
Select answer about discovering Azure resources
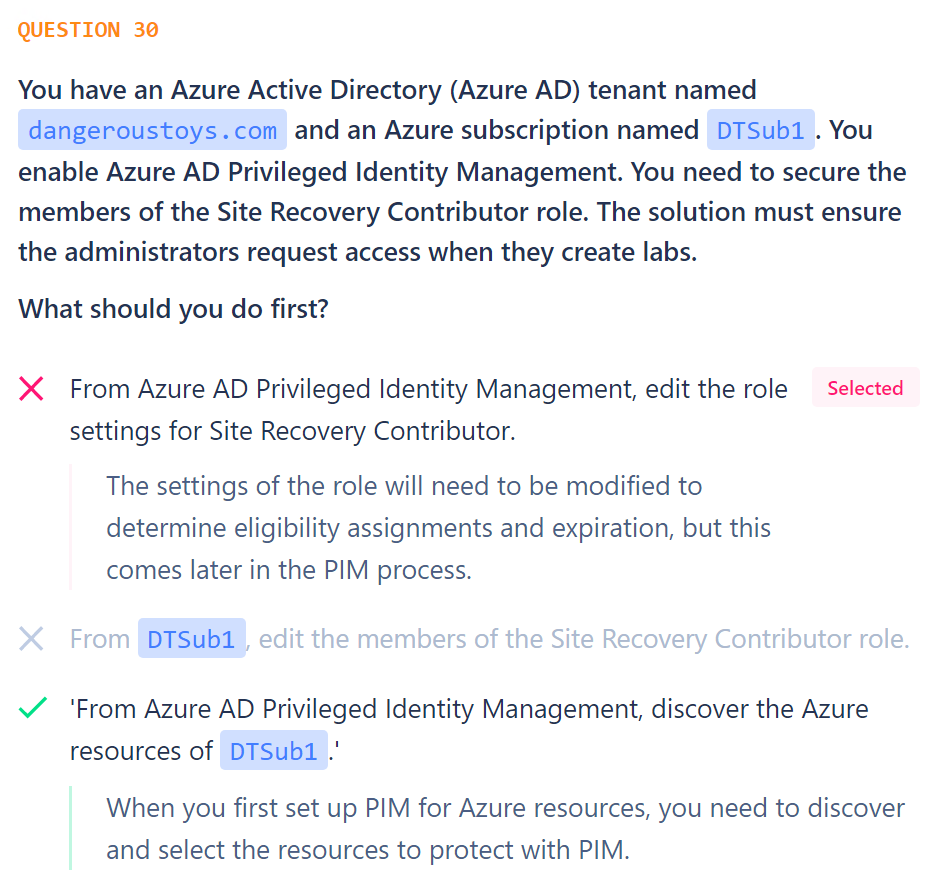(469, 730)
